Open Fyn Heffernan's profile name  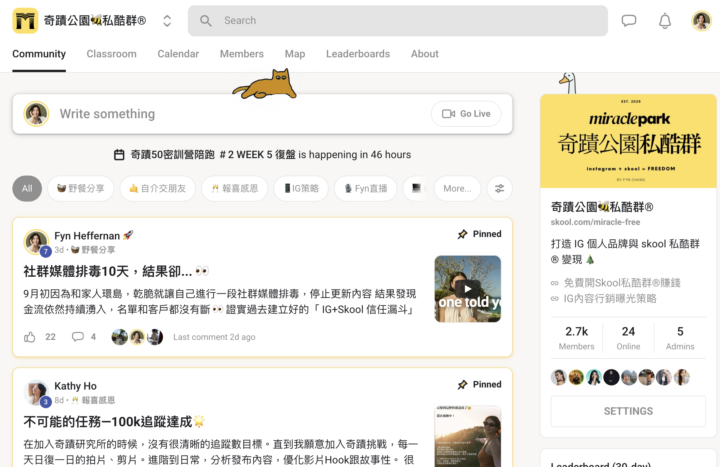87,236
